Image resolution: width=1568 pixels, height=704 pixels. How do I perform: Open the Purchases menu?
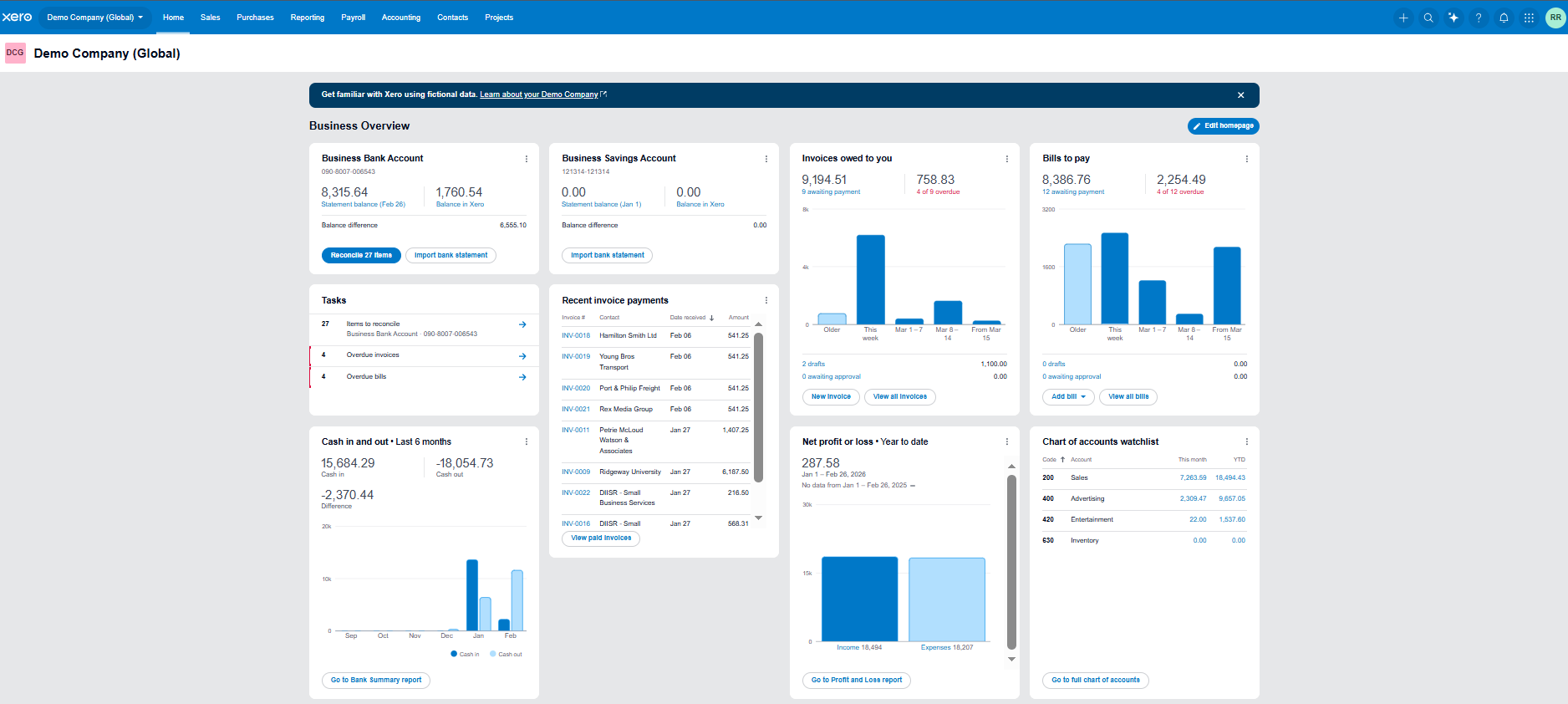pos(255,18)
